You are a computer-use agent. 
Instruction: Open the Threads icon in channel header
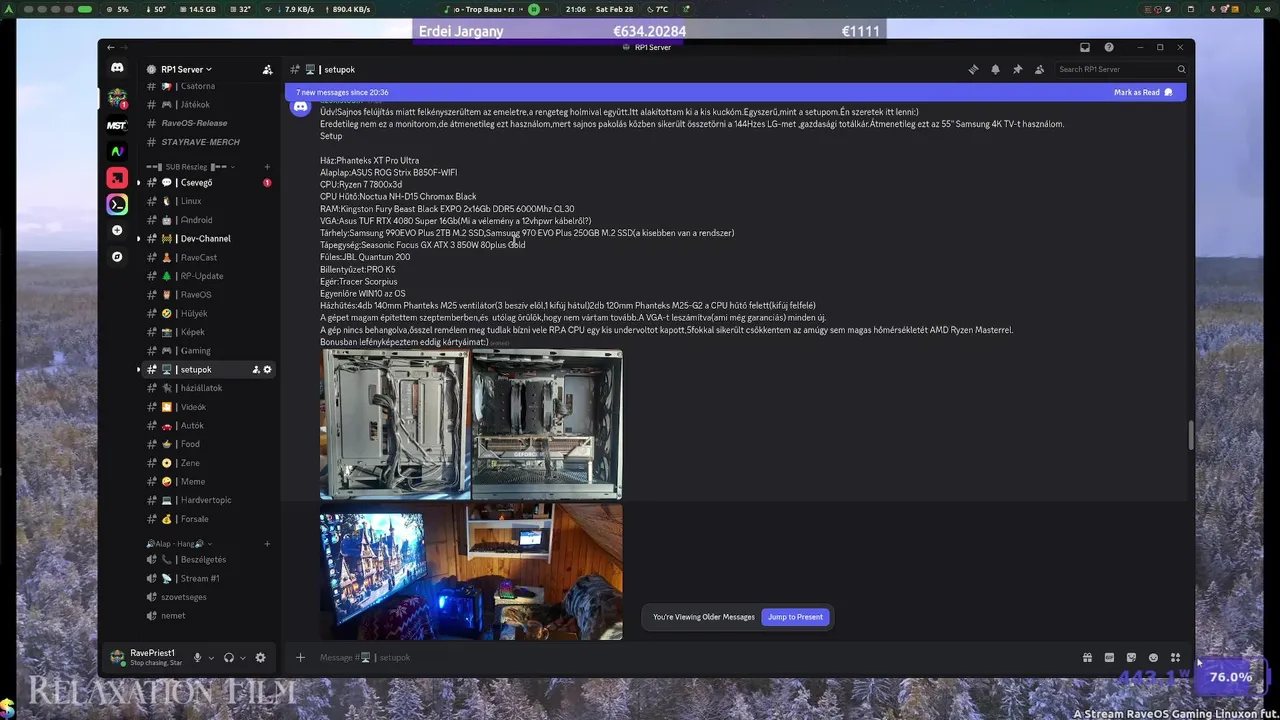(973, 70)
